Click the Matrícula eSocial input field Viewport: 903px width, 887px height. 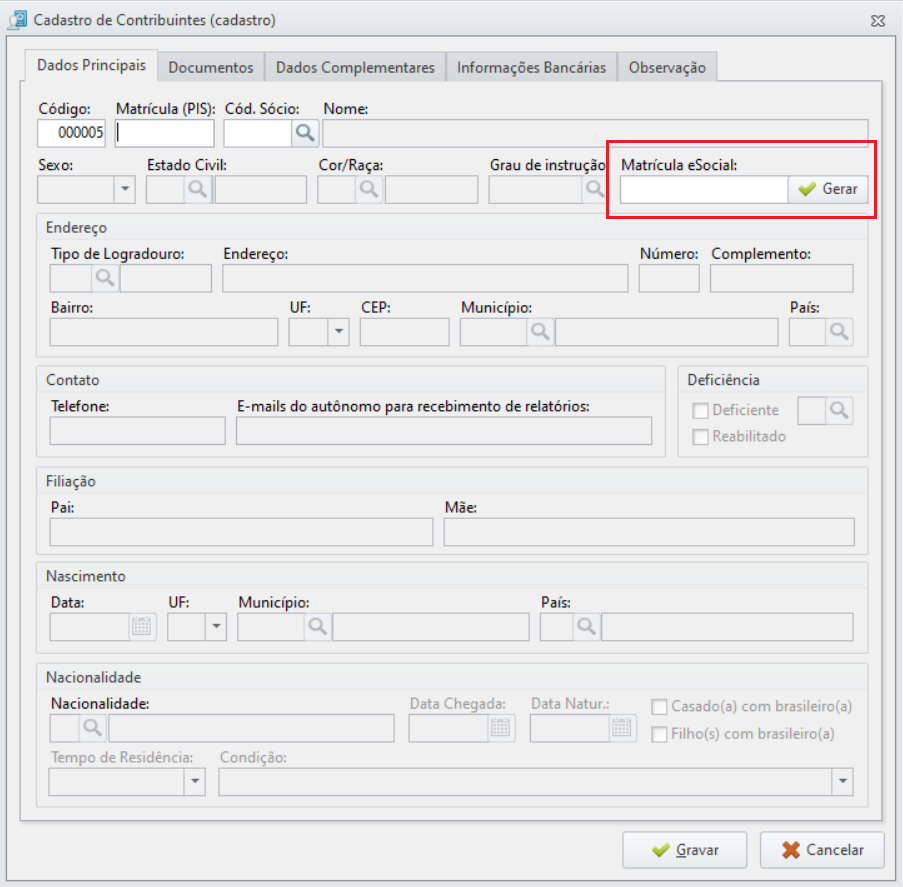704,189
